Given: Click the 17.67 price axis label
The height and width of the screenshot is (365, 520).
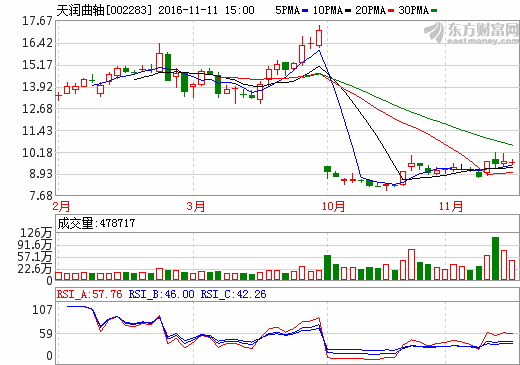Looking at the screenshot, I should point(37,21).
